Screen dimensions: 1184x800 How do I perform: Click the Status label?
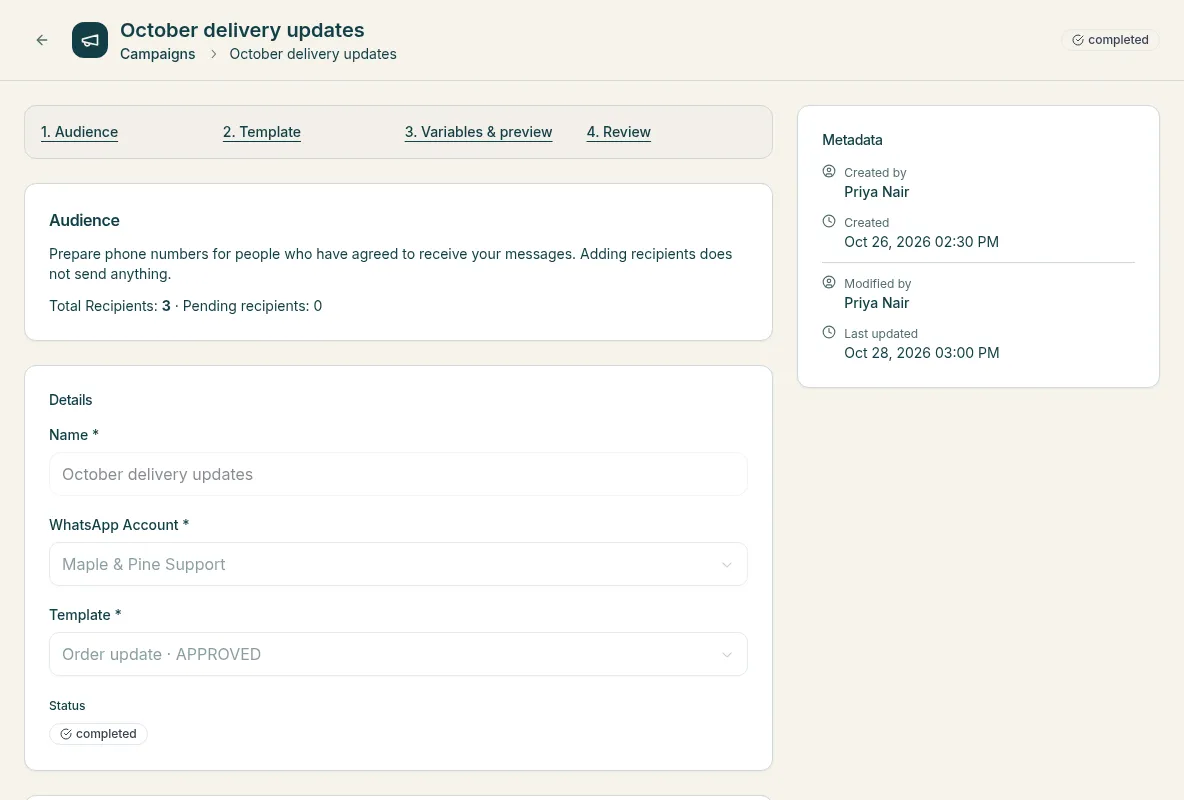(67, 706)
